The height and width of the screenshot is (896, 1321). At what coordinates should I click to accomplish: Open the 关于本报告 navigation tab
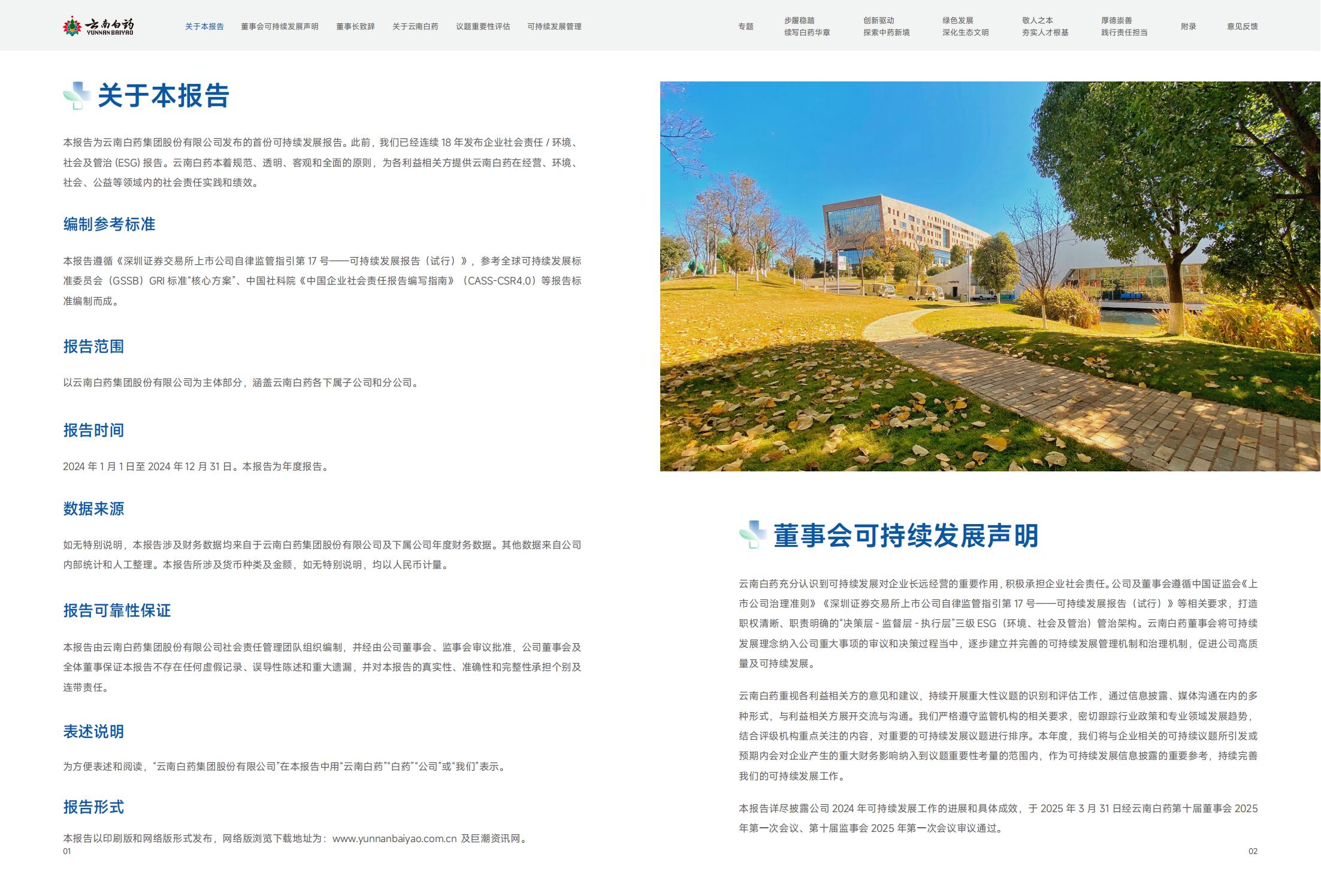pos(204,26)
